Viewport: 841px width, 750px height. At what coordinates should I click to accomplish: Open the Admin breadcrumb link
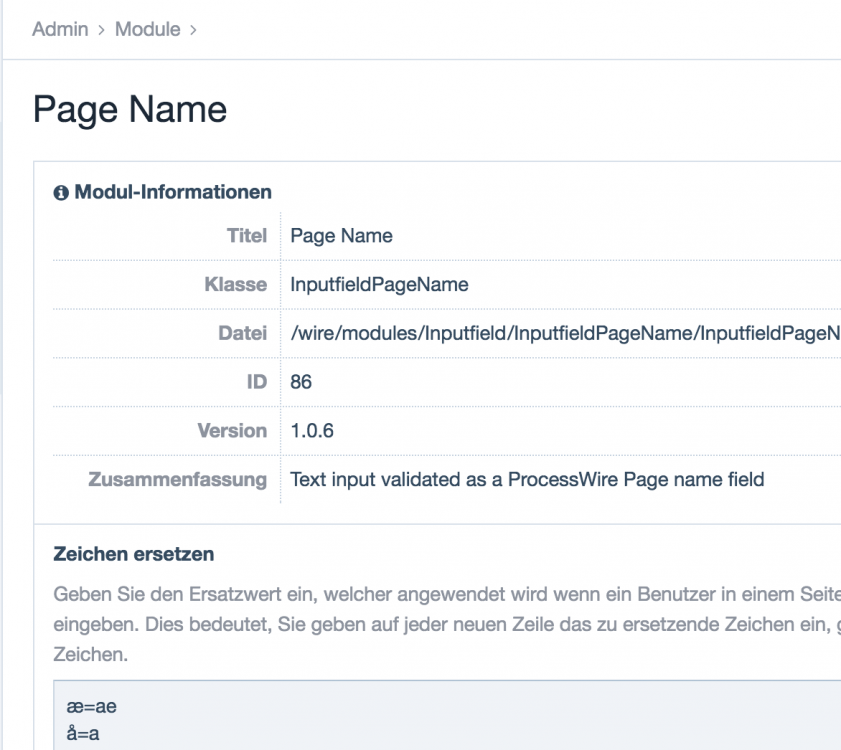pyautogui.click(x=58, y=31)
